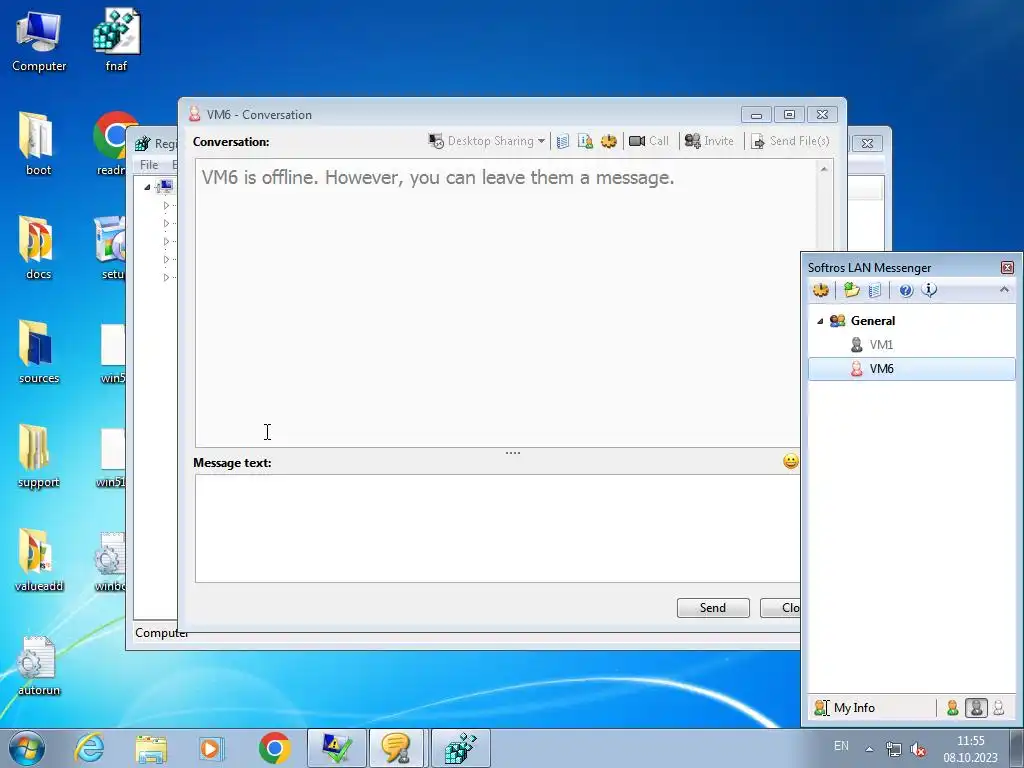Launch Google Chrome from taskbar

tap(275, 748)
